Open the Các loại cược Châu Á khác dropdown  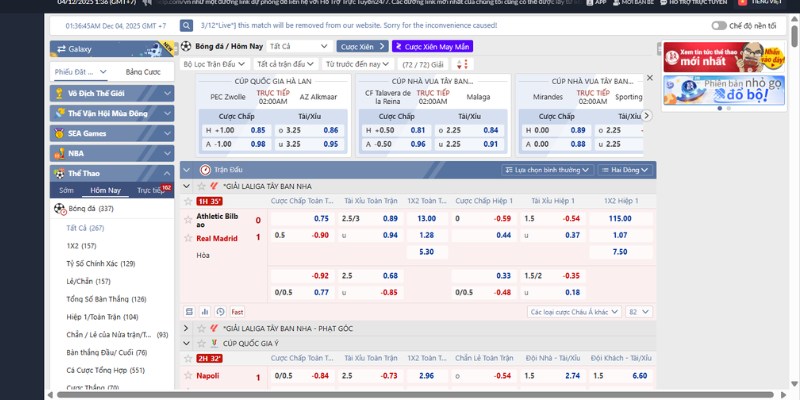[x=574, y=312]
